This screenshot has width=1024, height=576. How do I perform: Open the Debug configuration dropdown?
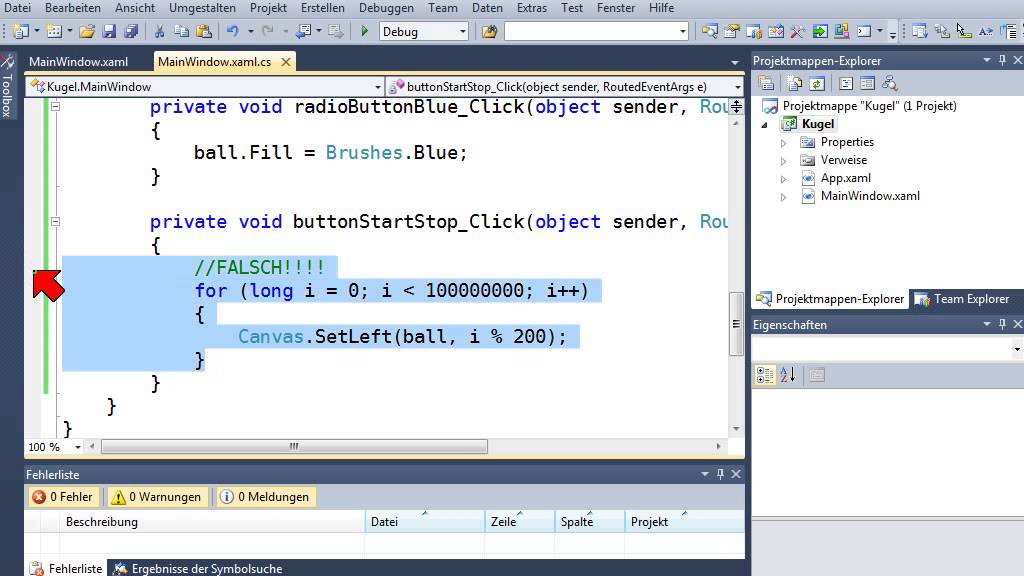coord(462,31)
